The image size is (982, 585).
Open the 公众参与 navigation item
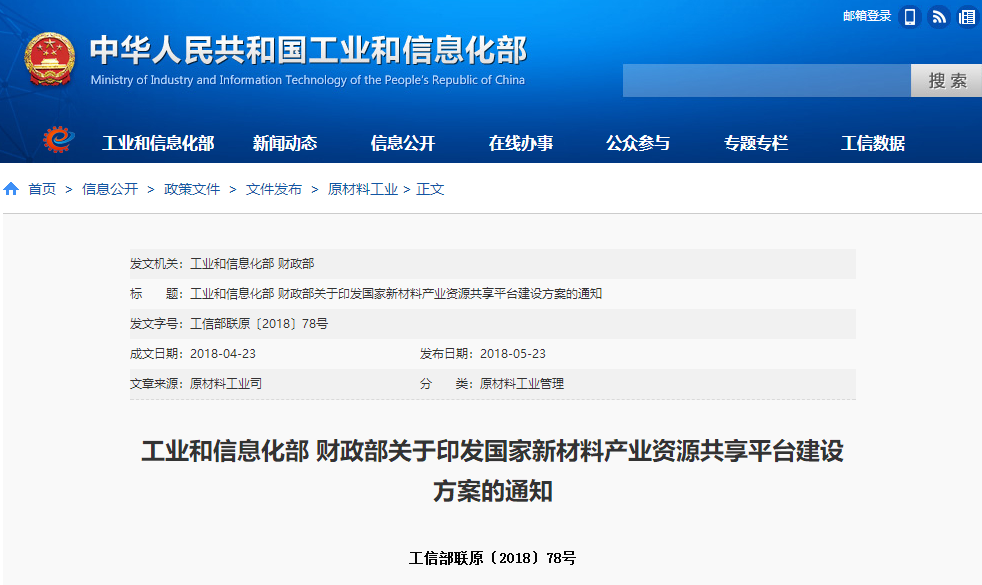[x=638, y=143]
